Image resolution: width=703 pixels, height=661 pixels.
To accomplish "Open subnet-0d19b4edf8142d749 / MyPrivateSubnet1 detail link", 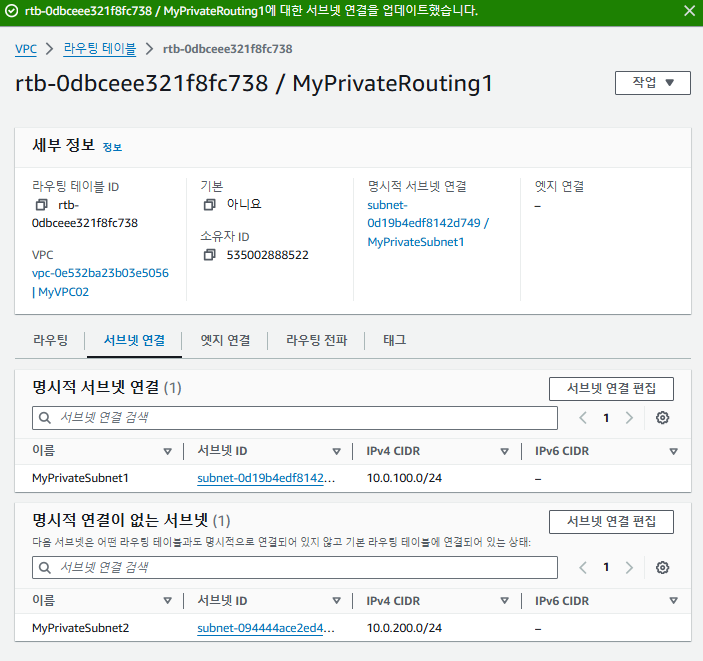I will pos(428,223).
